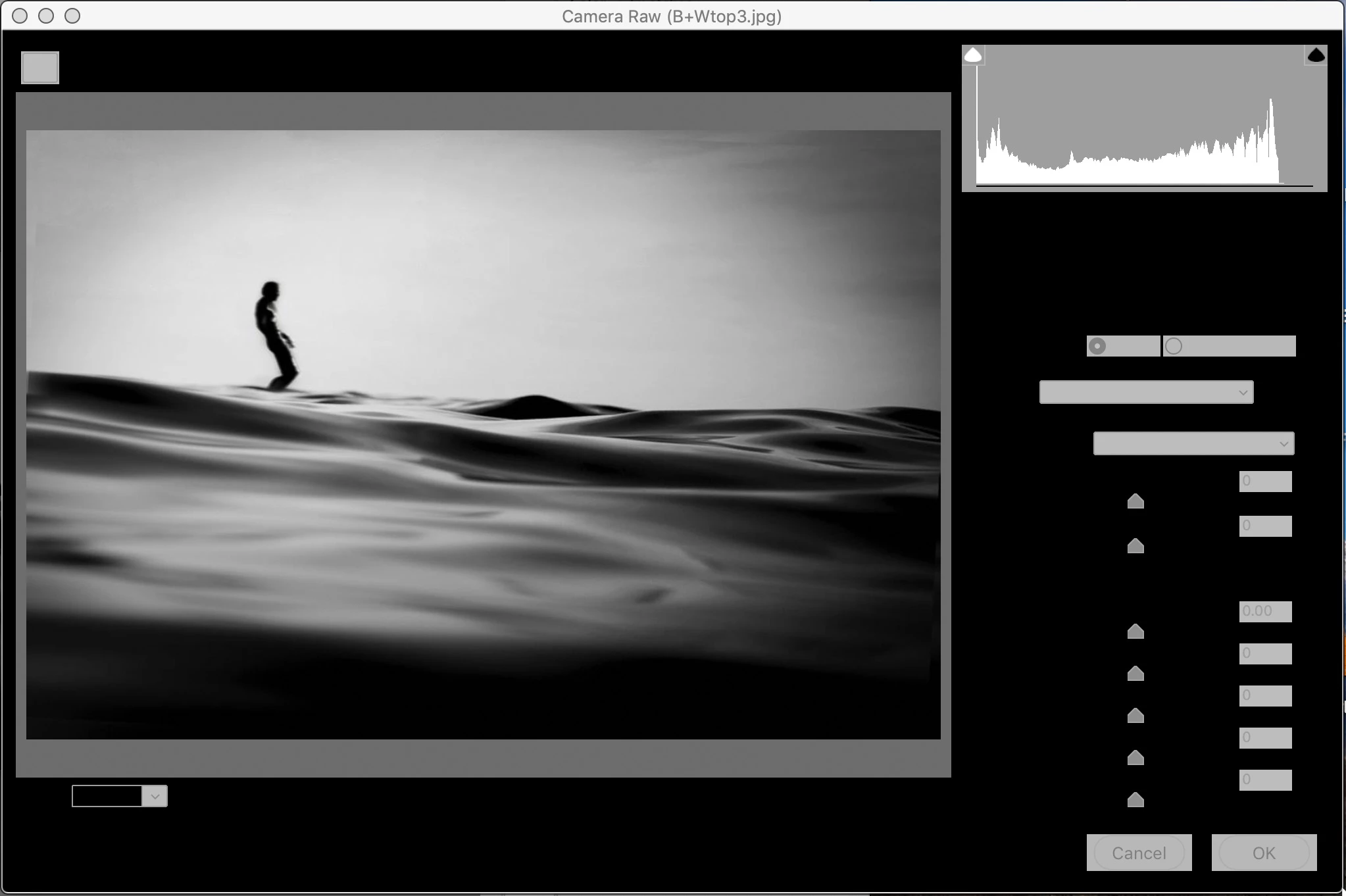Toggle the black clipping warning triangle on histogram
The image size is (1346, 896).
pos(1316,55)
